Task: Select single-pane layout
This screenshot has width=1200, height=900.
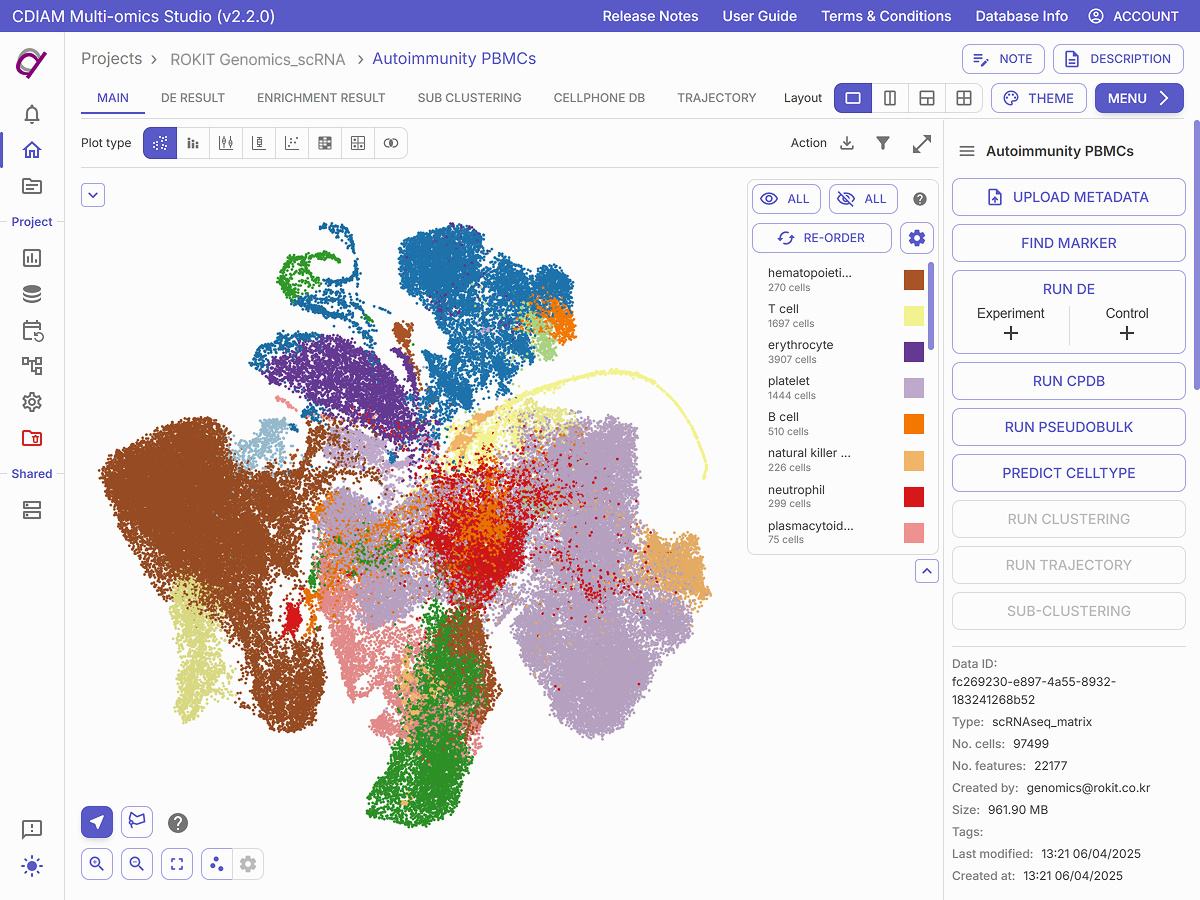Action: click(x=853, y=98)
